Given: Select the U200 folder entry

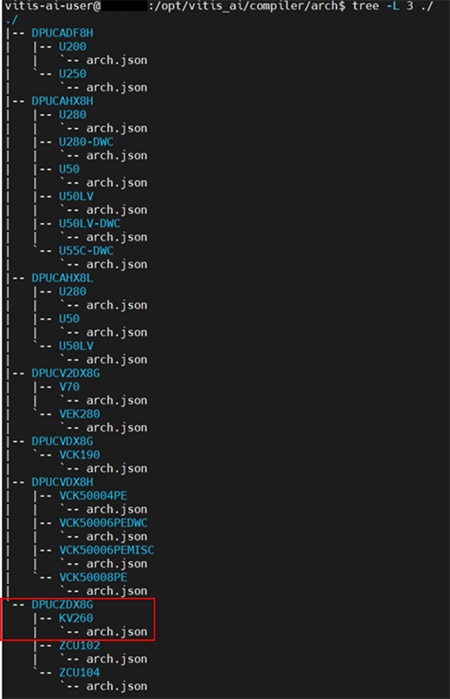Looking at the screenshot, I should point(72,47).
